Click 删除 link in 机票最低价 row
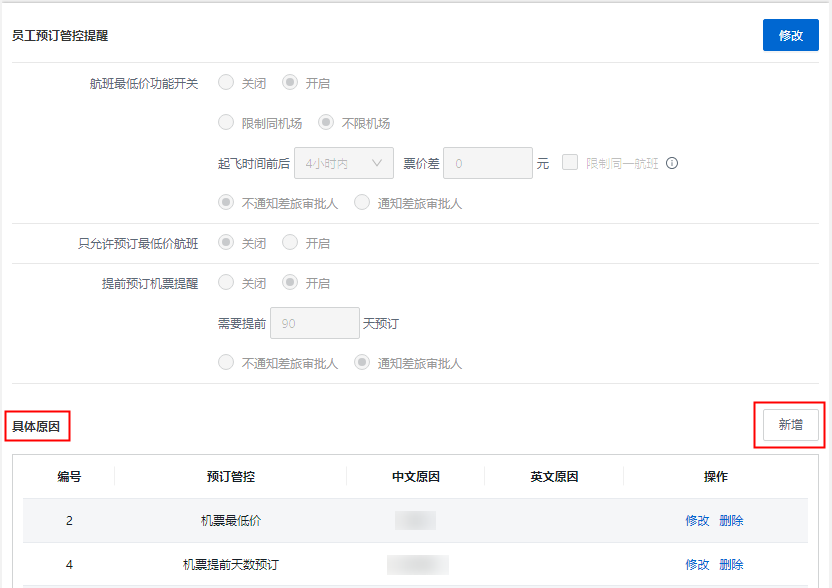The width and height of the screenshot is (832, 588). click(x=731, y=521)
